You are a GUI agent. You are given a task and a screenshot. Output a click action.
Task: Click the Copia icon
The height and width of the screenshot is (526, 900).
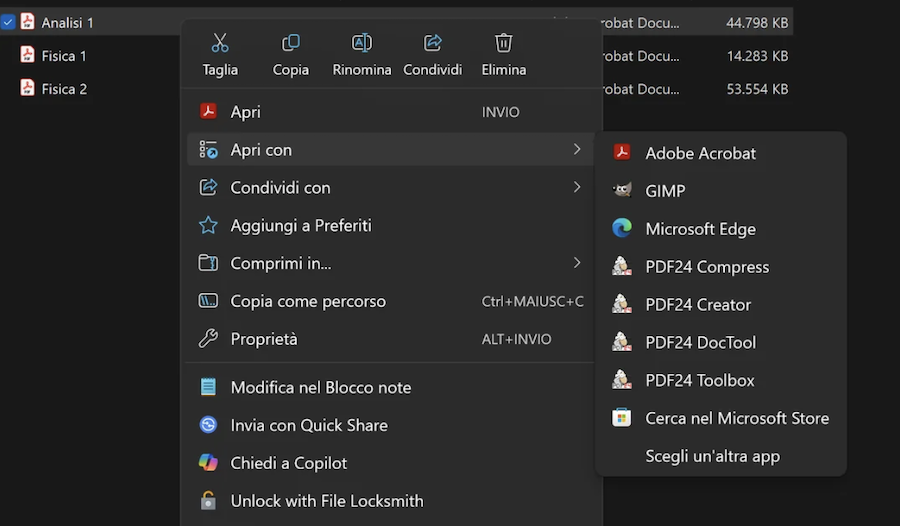pyautogui.click(x=291, y=43)
